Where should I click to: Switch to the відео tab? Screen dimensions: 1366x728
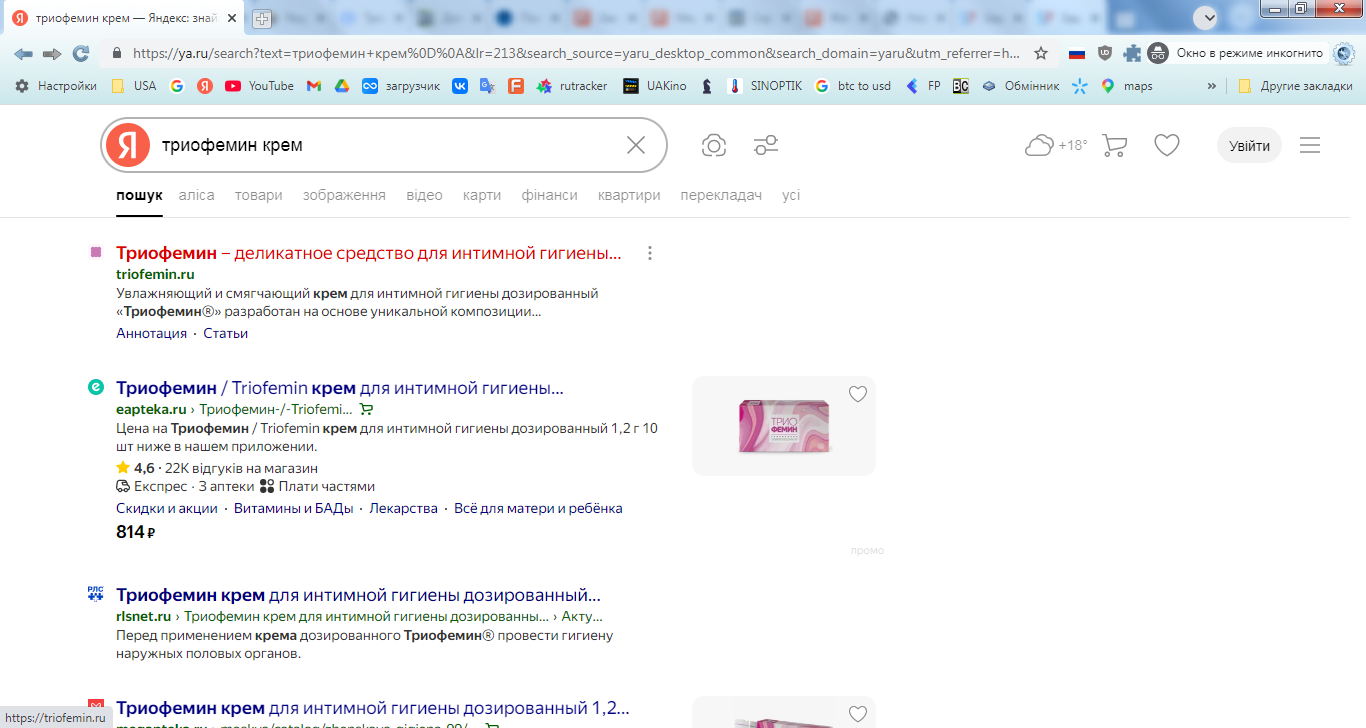click(425, 195)
